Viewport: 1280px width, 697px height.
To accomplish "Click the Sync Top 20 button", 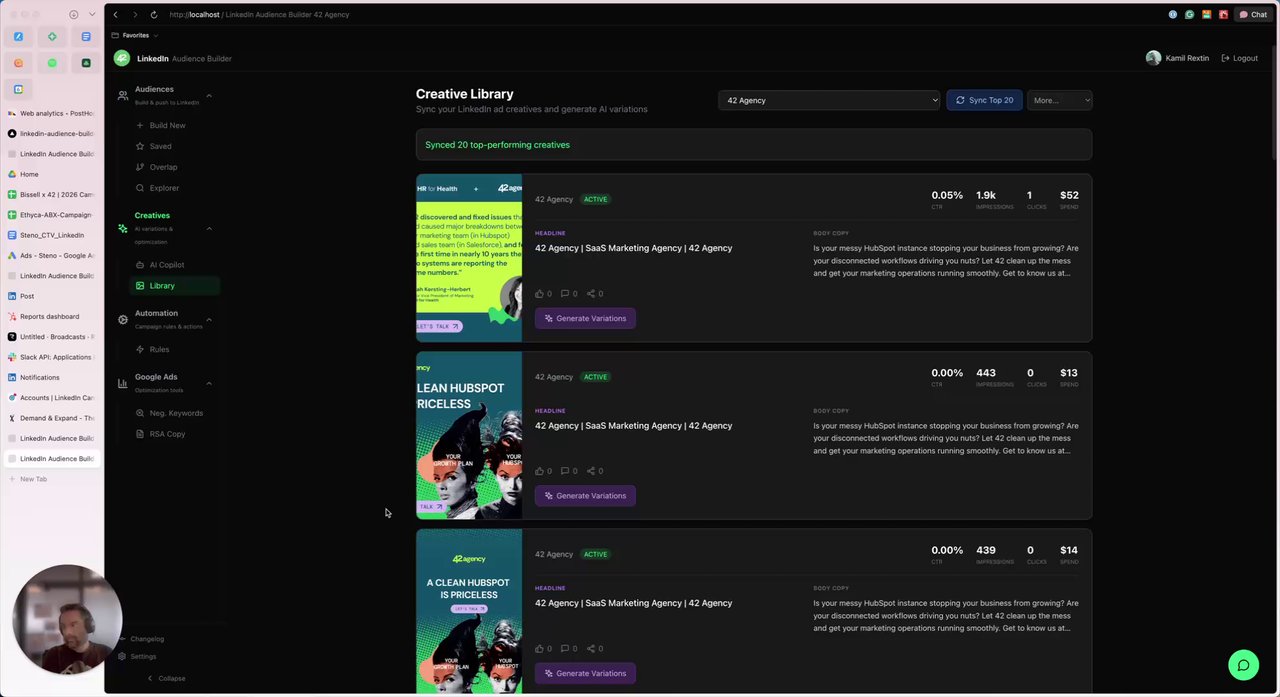I will pos(984,100).
